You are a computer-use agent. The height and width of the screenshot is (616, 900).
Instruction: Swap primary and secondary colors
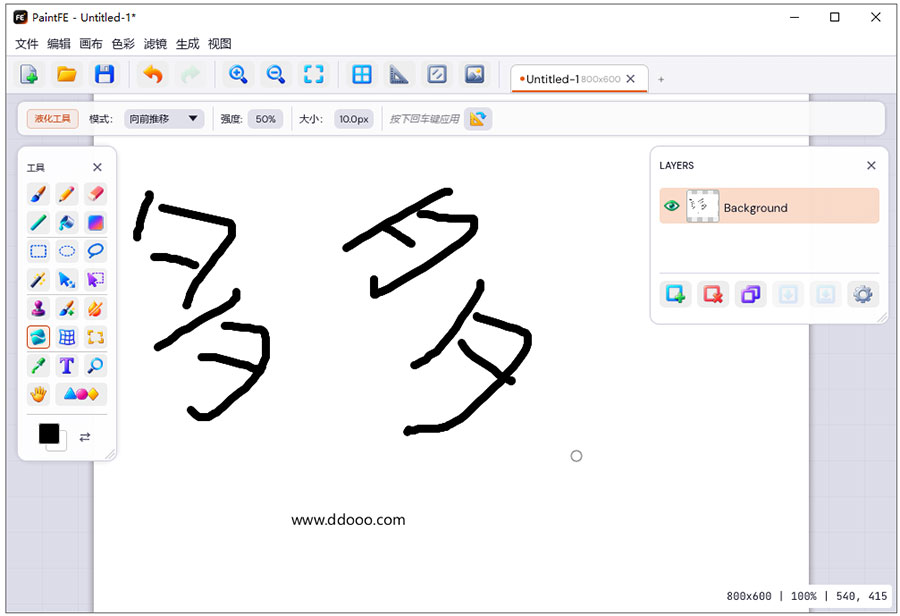(85, 437)
